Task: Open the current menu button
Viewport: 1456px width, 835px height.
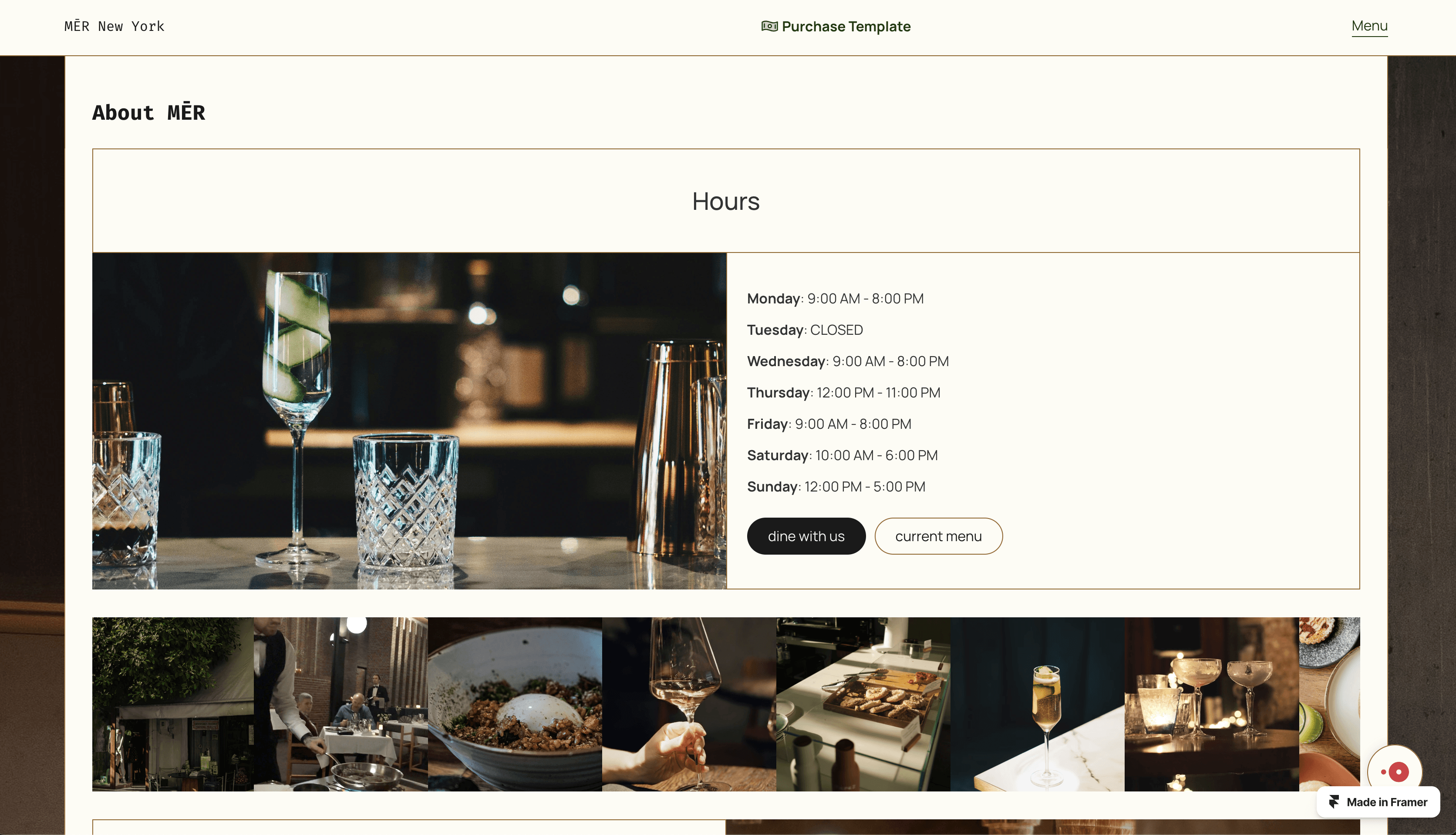Action: click(x=938, y=536)
